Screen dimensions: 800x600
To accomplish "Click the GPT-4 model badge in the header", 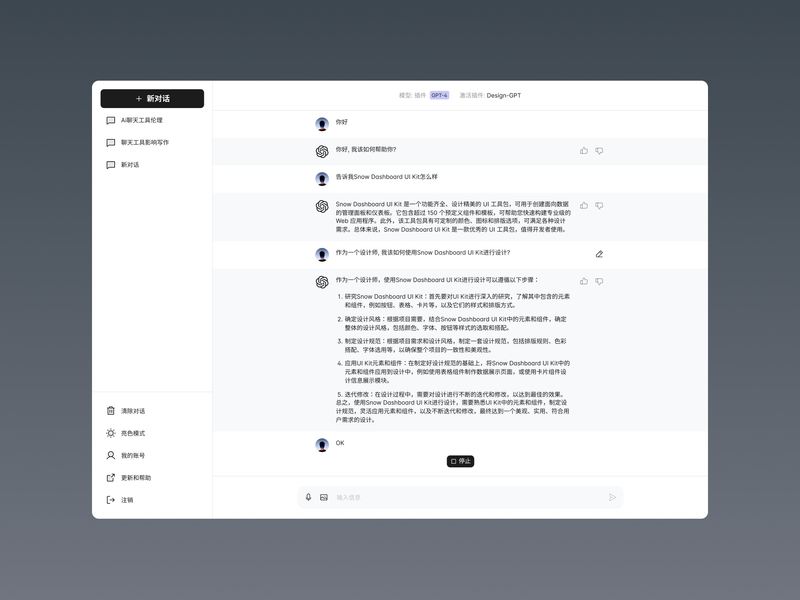I will coord(439,95).
